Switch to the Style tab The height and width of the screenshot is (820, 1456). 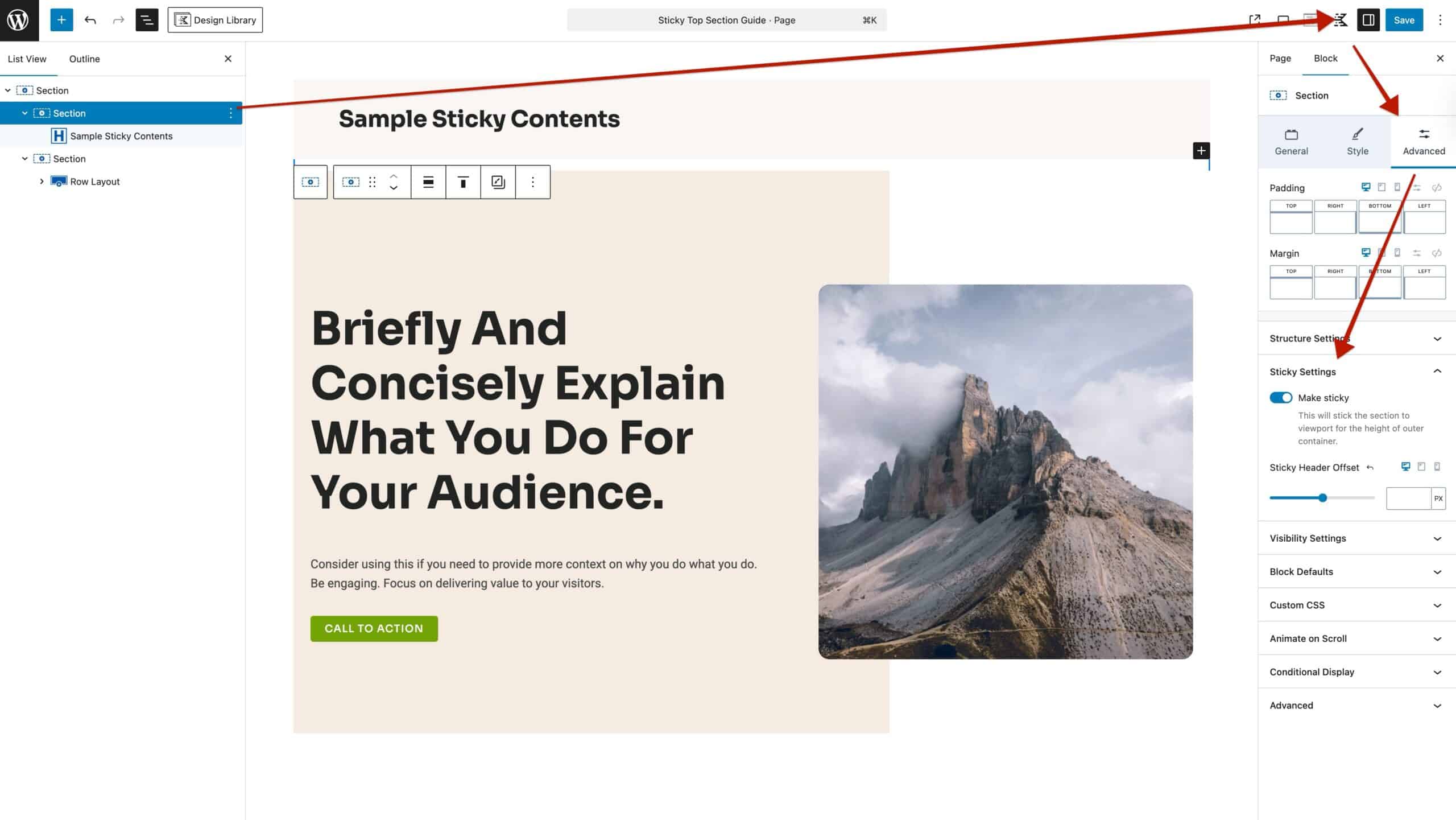point(1357,142)
